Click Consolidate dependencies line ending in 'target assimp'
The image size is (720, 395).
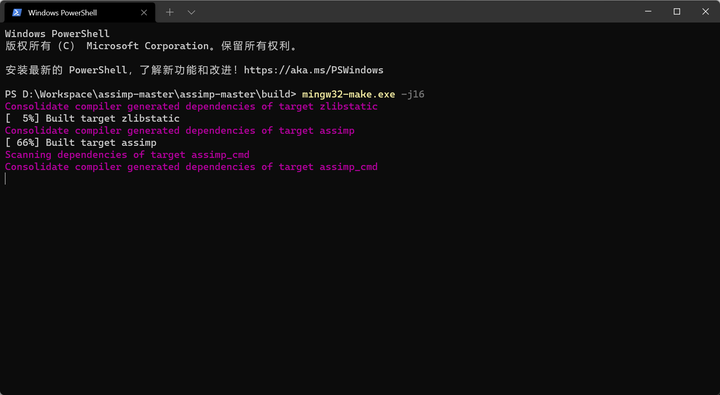pos(180,130)
